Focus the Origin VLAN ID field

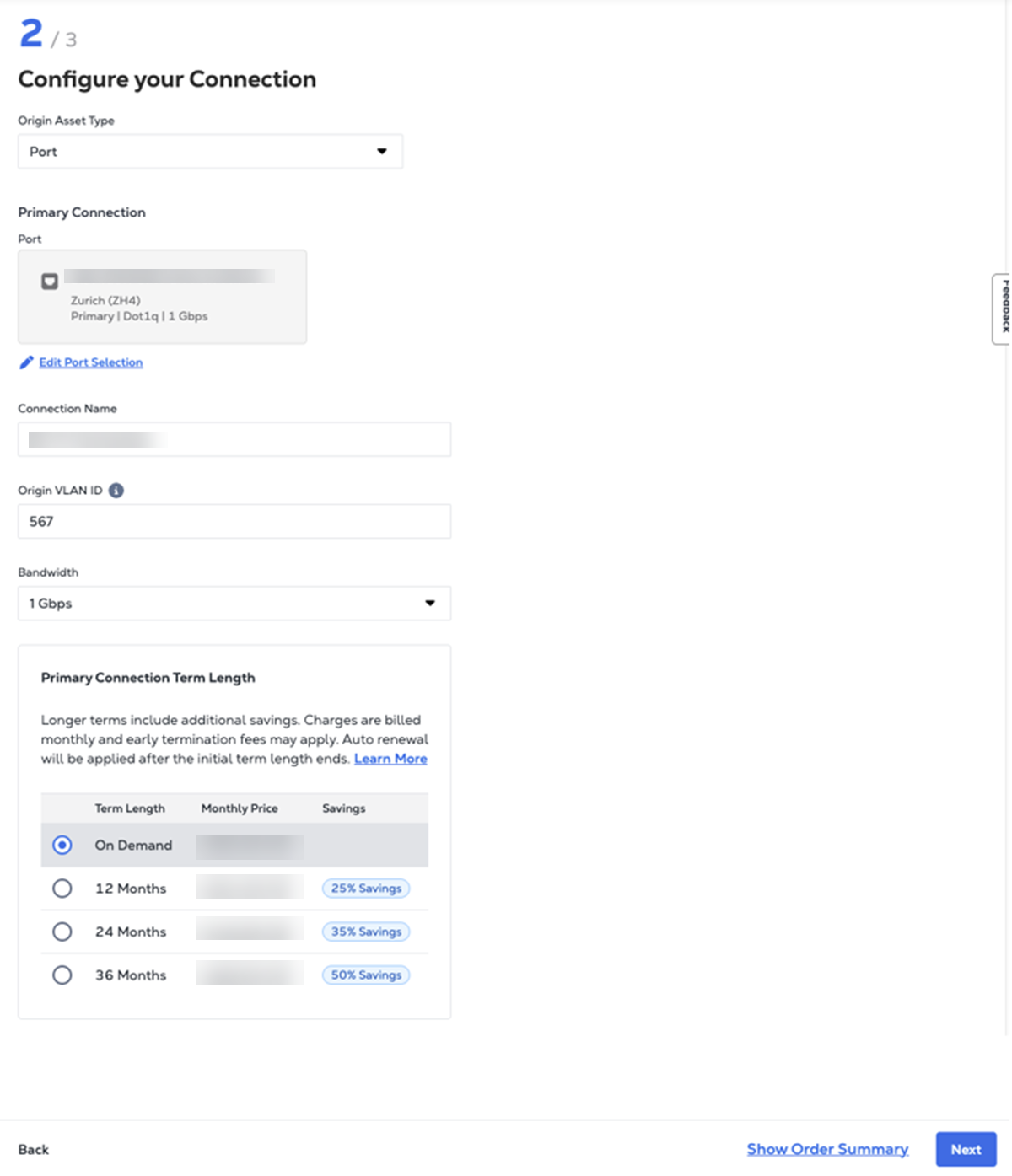(234, 522)
